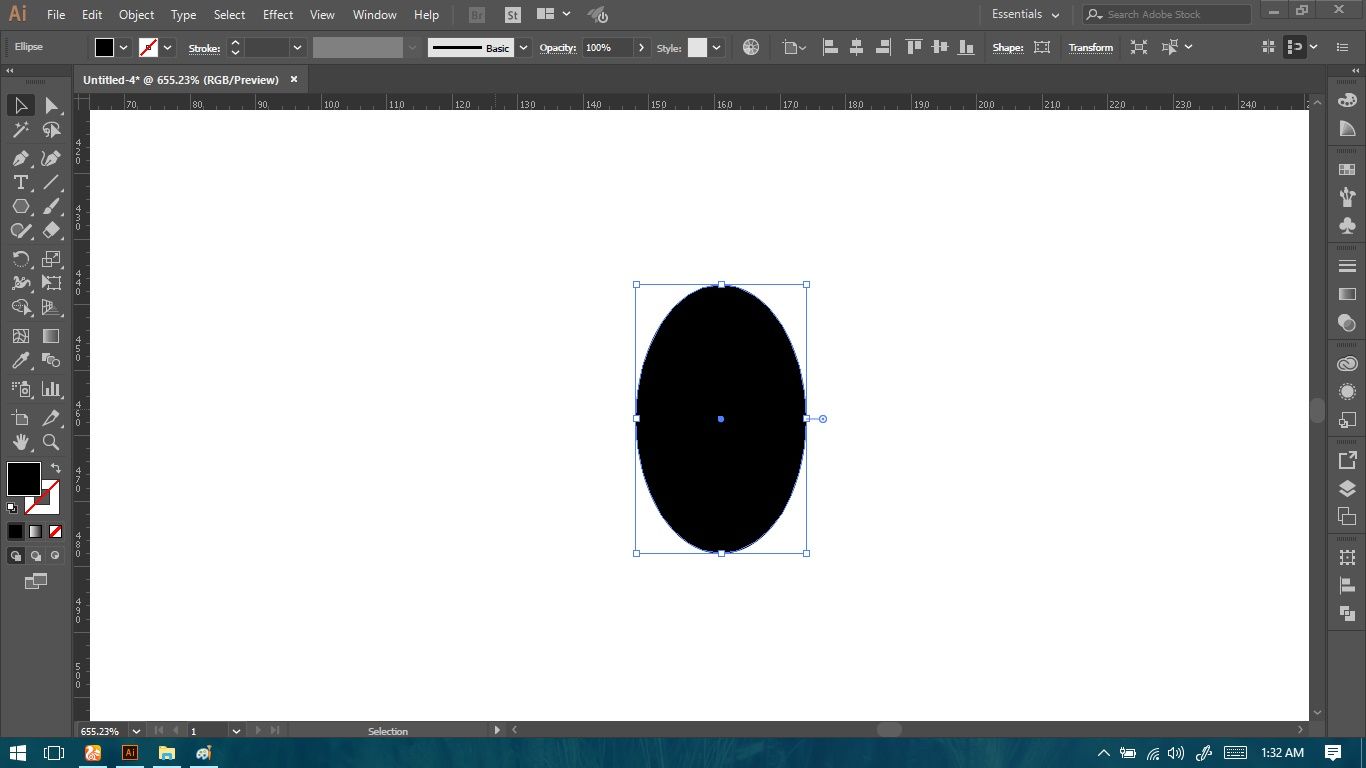Open the Object menu
Image resolution: width=1366 pixels, height=768 pixels.
click(x=136, y=15)
